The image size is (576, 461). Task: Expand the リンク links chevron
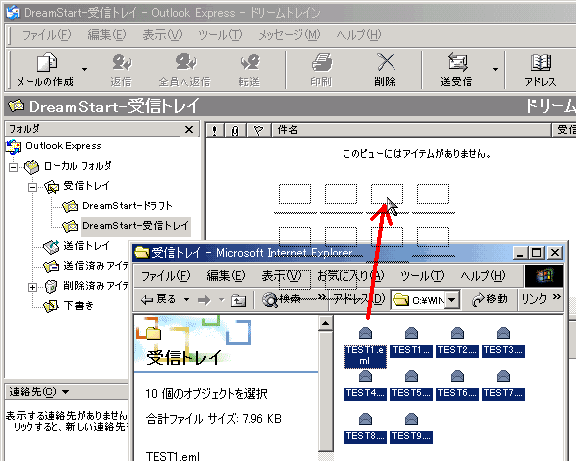click(x=557, y=297)
